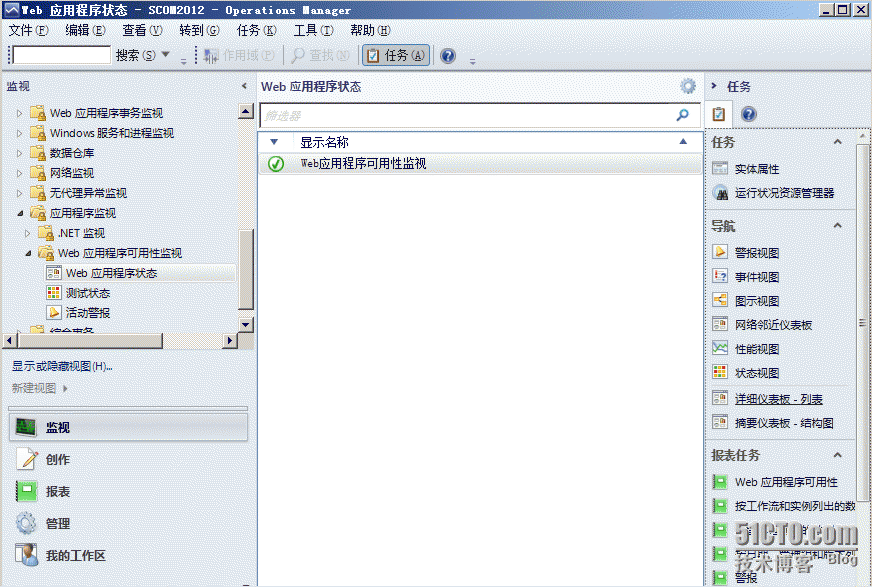The height and width of the screenshot is (587, 872).
Task: Click the 数据仓库 folder icon
Action: 38,153
